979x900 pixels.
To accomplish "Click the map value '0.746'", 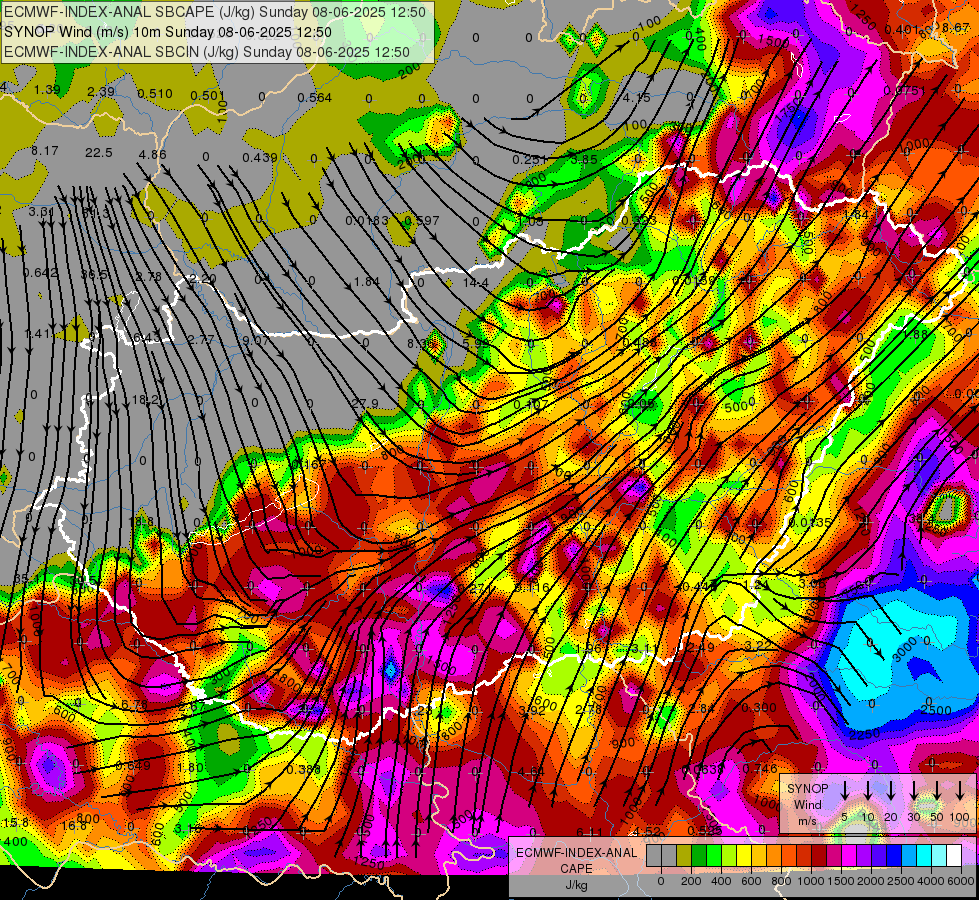I will pyautogui.click(x=760, y=769).
